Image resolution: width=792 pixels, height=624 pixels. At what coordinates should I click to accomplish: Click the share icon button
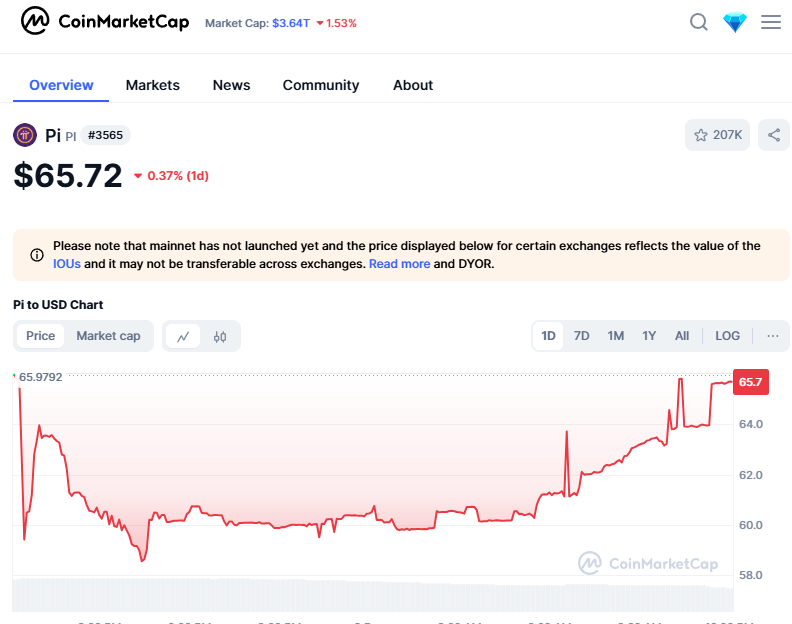[774, 135]
